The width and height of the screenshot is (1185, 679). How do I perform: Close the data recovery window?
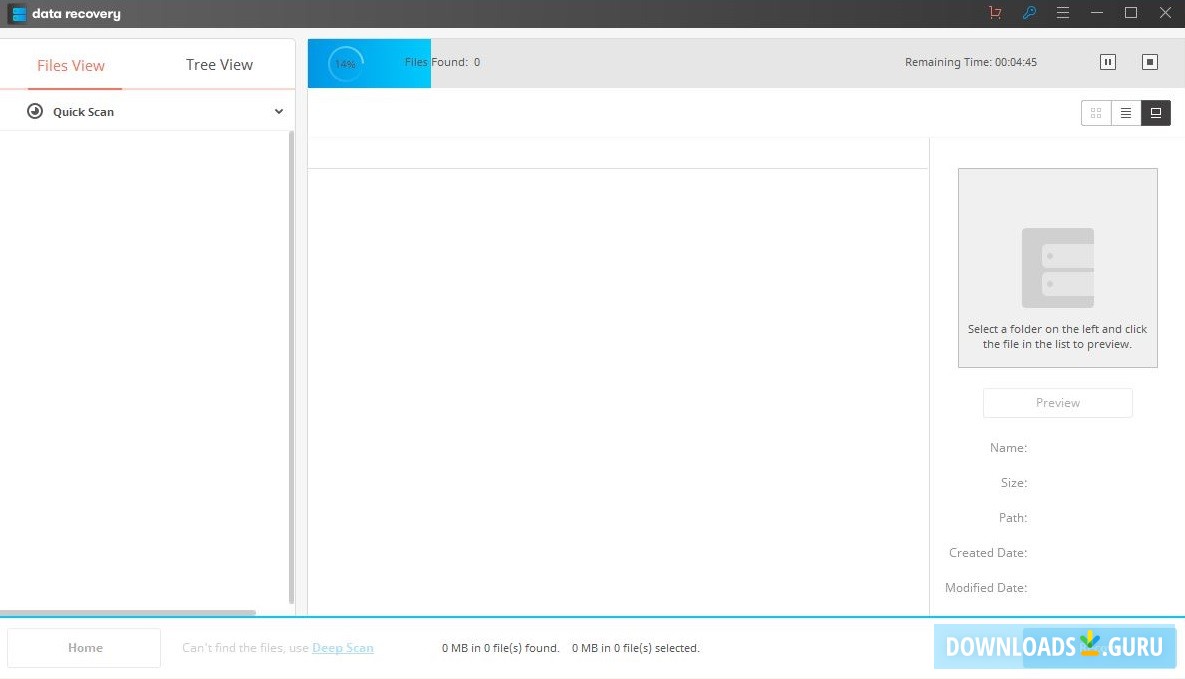pos(1165,13)
